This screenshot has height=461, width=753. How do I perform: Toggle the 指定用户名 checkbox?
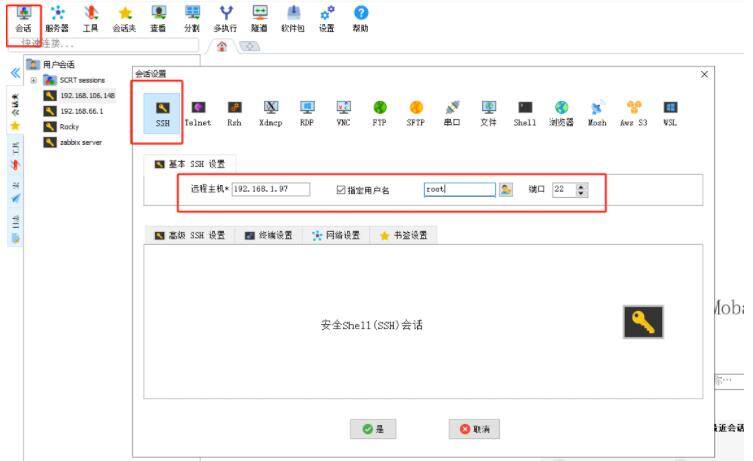click(x=341, y=189)
